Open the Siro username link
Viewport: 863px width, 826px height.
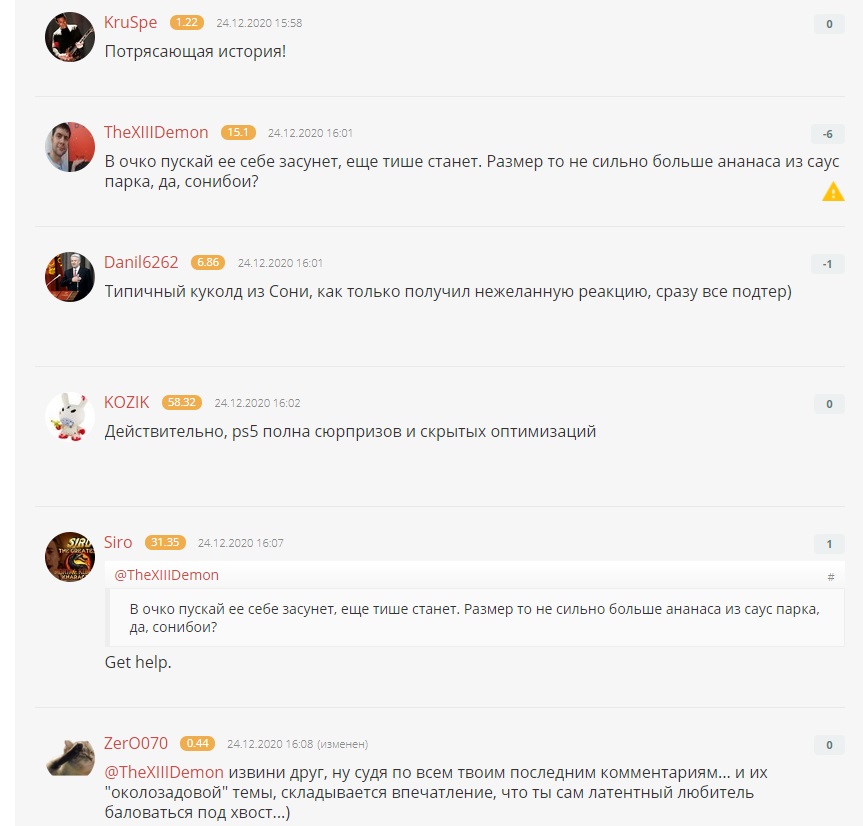118,542
